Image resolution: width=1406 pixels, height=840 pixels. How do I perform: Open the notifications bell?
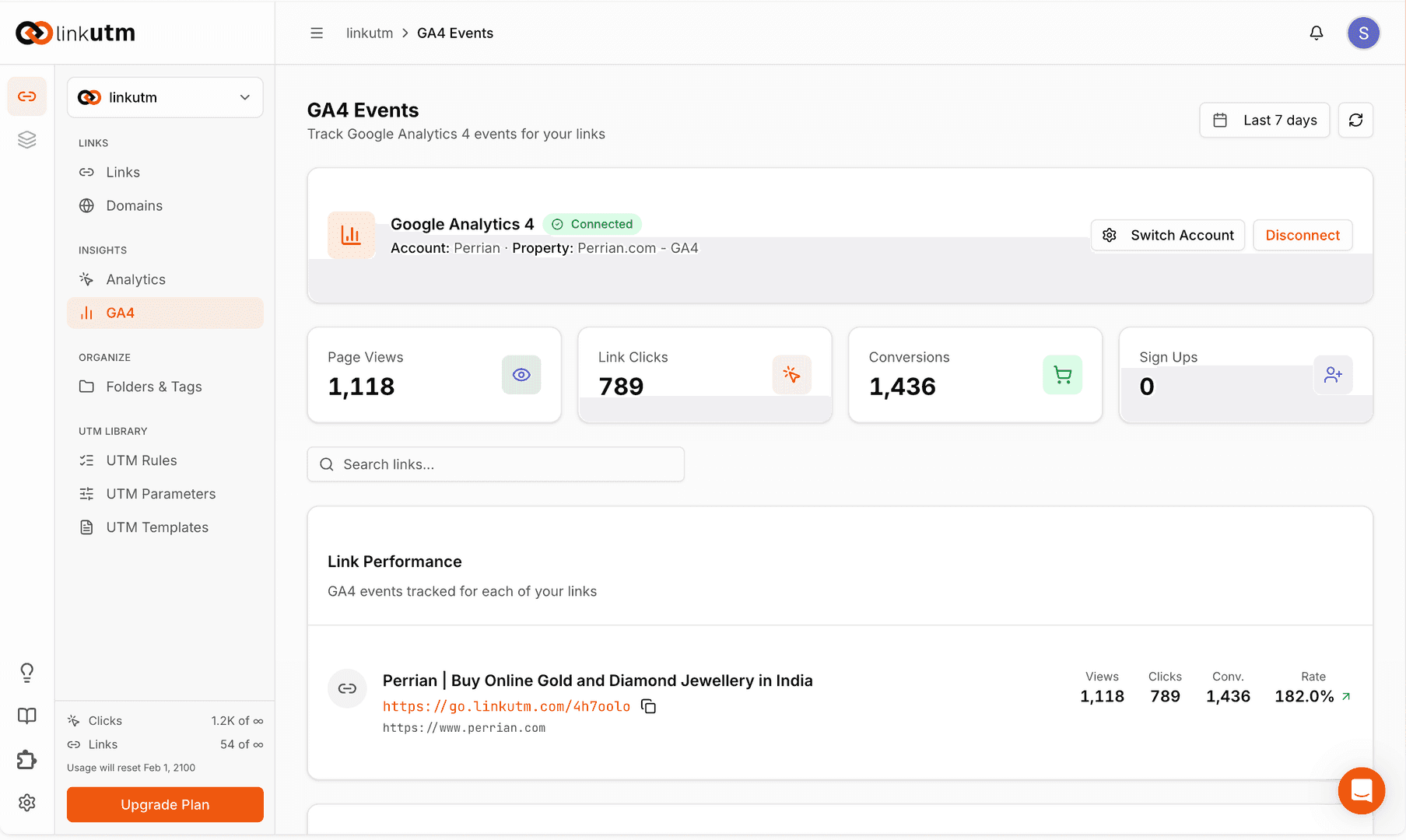coord(1317,33)
